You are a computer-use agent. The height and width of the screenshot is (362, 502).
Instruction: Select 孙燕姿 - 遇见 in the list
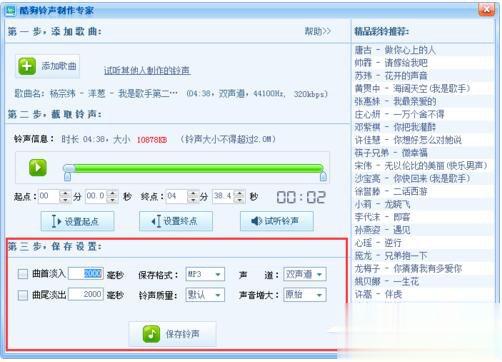[x=382, y=230]
